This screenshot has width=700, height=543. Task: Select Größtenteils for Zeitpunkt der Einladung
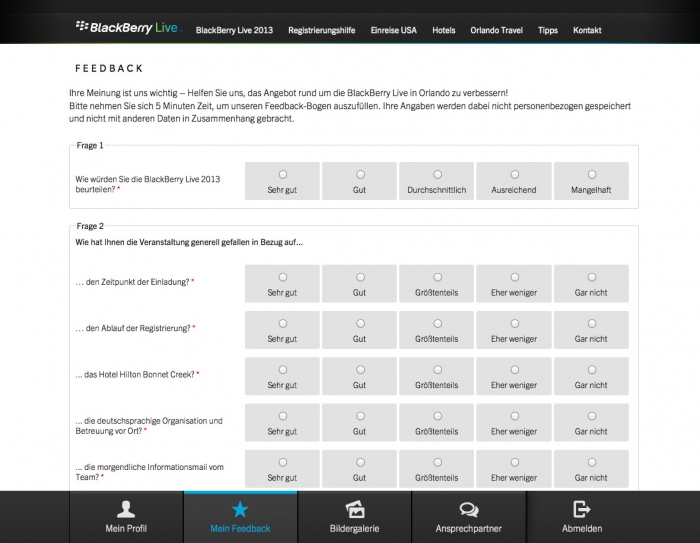coord(438,277)
